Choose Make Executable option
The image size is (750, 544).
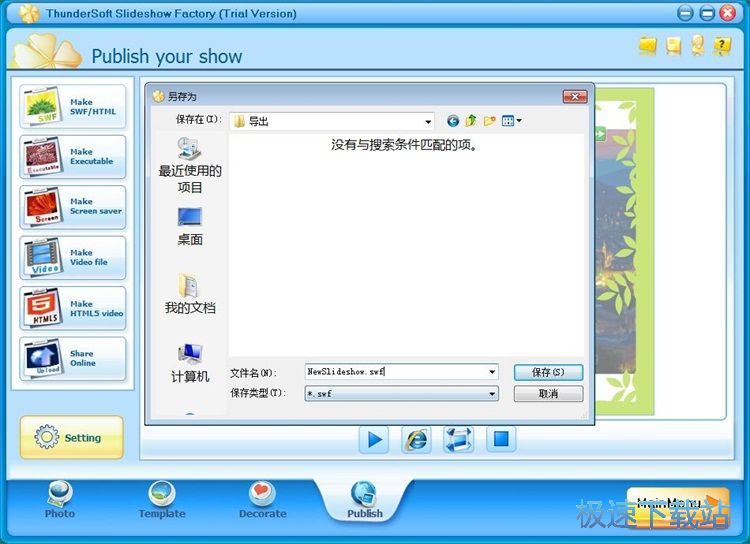73,157
